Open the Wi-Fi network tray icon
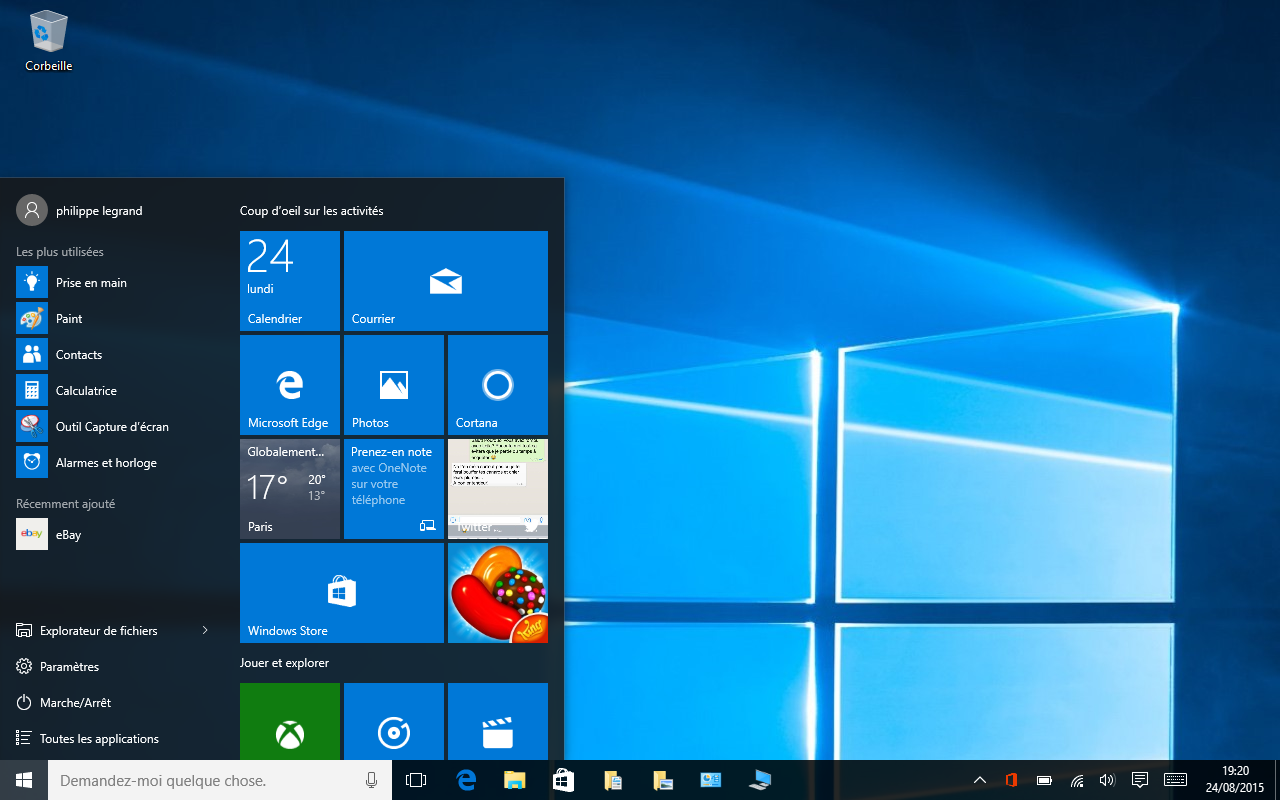The width and height of the screenshot is (1280, 800). point(1076,780)
